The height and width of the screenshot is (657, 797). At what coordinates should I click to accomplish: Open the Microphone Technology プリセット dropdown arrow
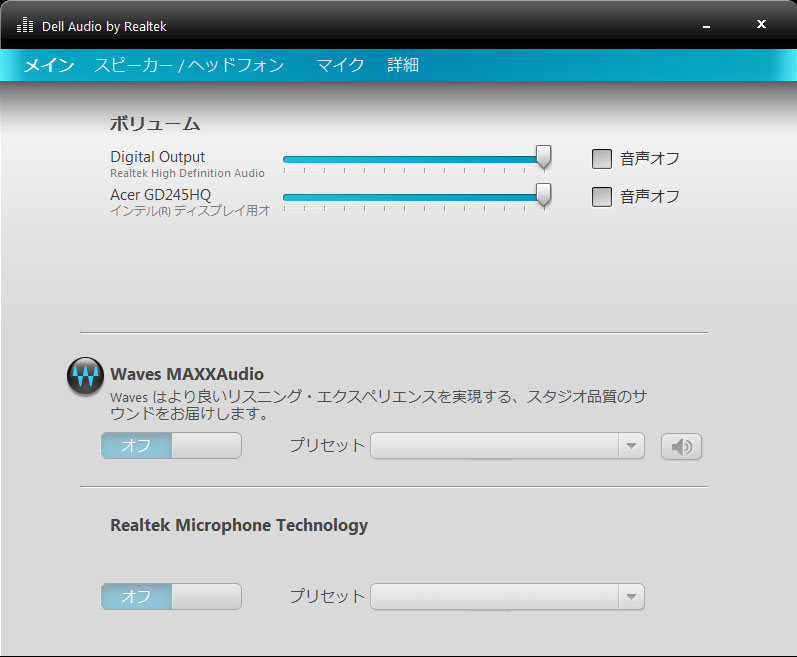[631, 597]
